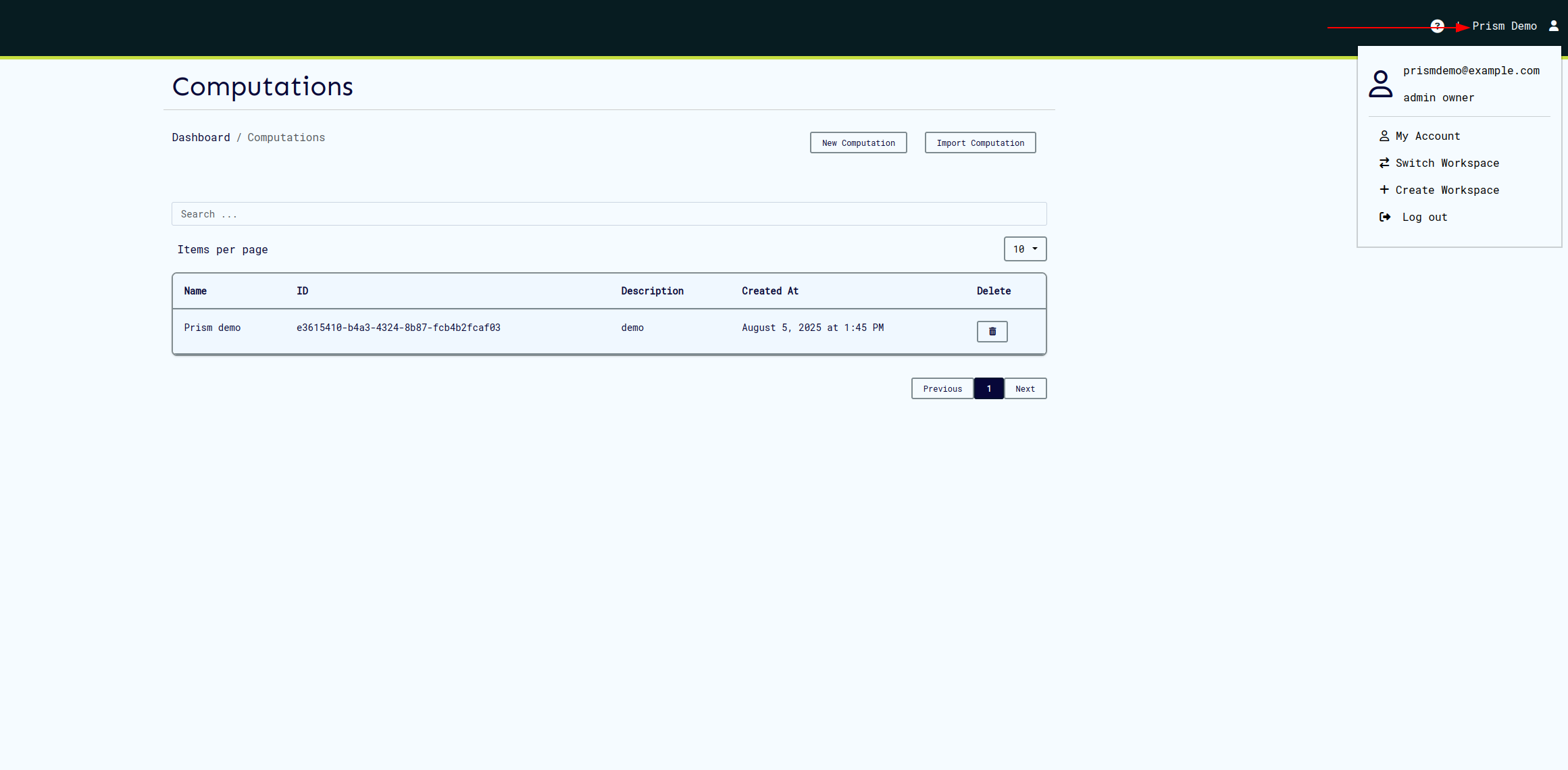Image resolution: width=1568 pixels, height=770 pixels.
Task: Click the computation ID e3615410-b4a3-4324-8b87-fcb4b2fcaf03
Action: click(x=398, y=328)
